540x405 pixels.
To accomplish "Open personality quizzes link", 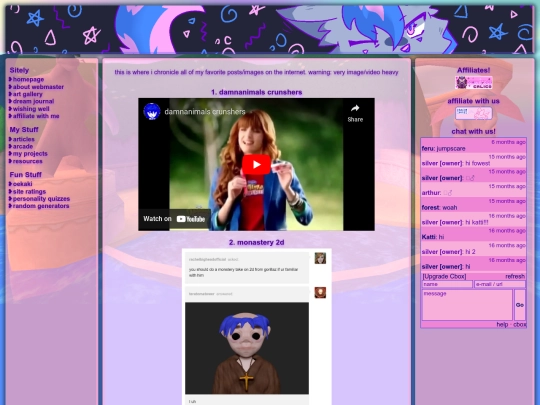I will (x=41, y=199).
